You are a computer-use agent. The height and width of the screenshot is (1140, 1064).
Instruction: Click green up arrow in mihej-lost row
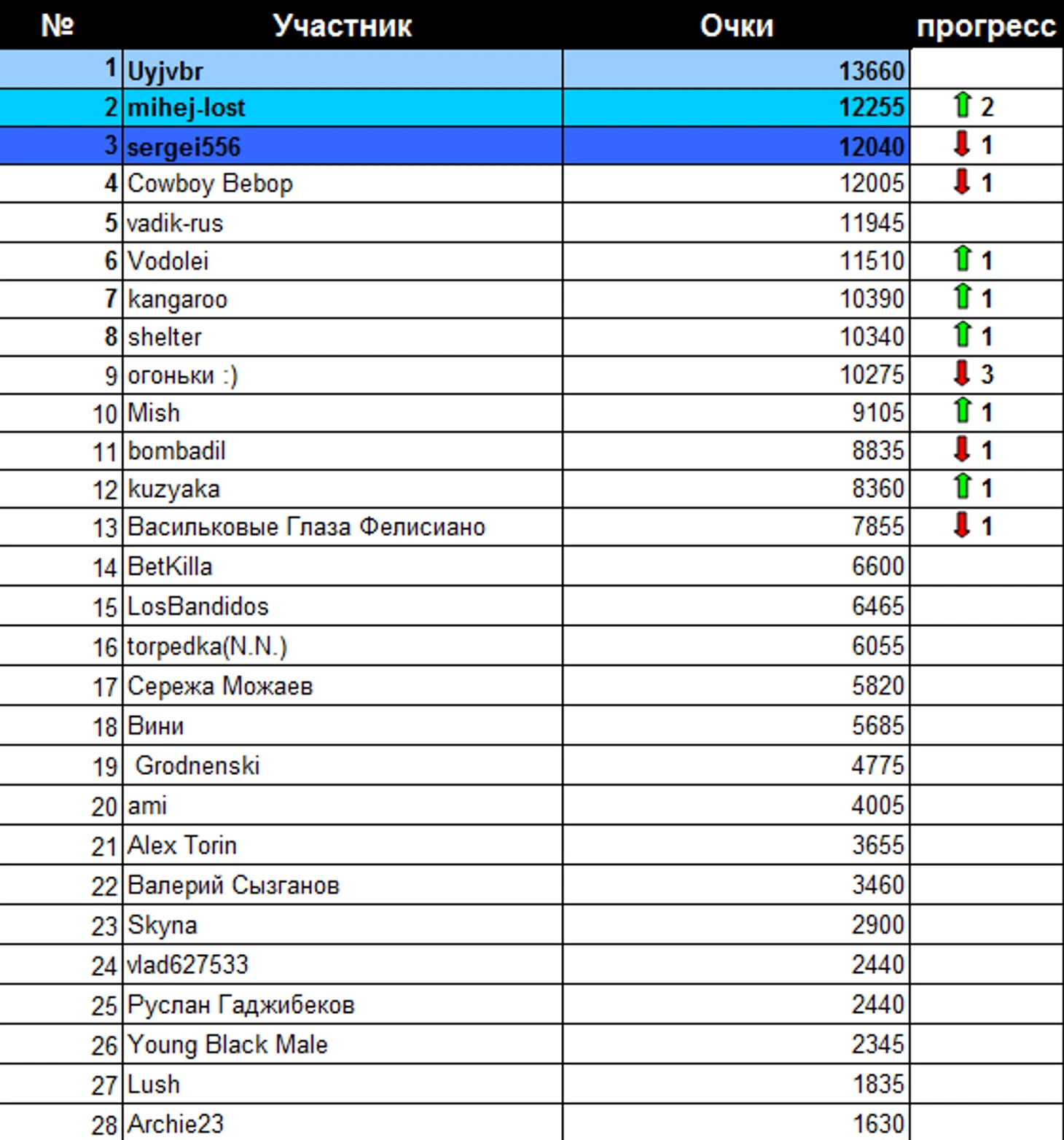[962, 106]
